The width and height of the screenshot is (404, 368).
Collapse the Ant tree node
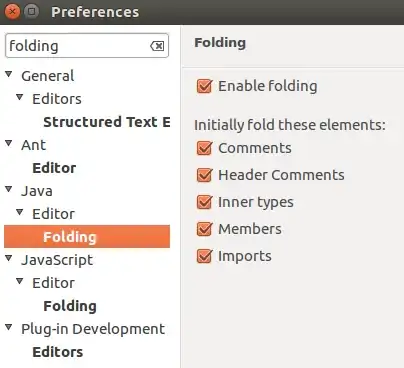(9, 143)
